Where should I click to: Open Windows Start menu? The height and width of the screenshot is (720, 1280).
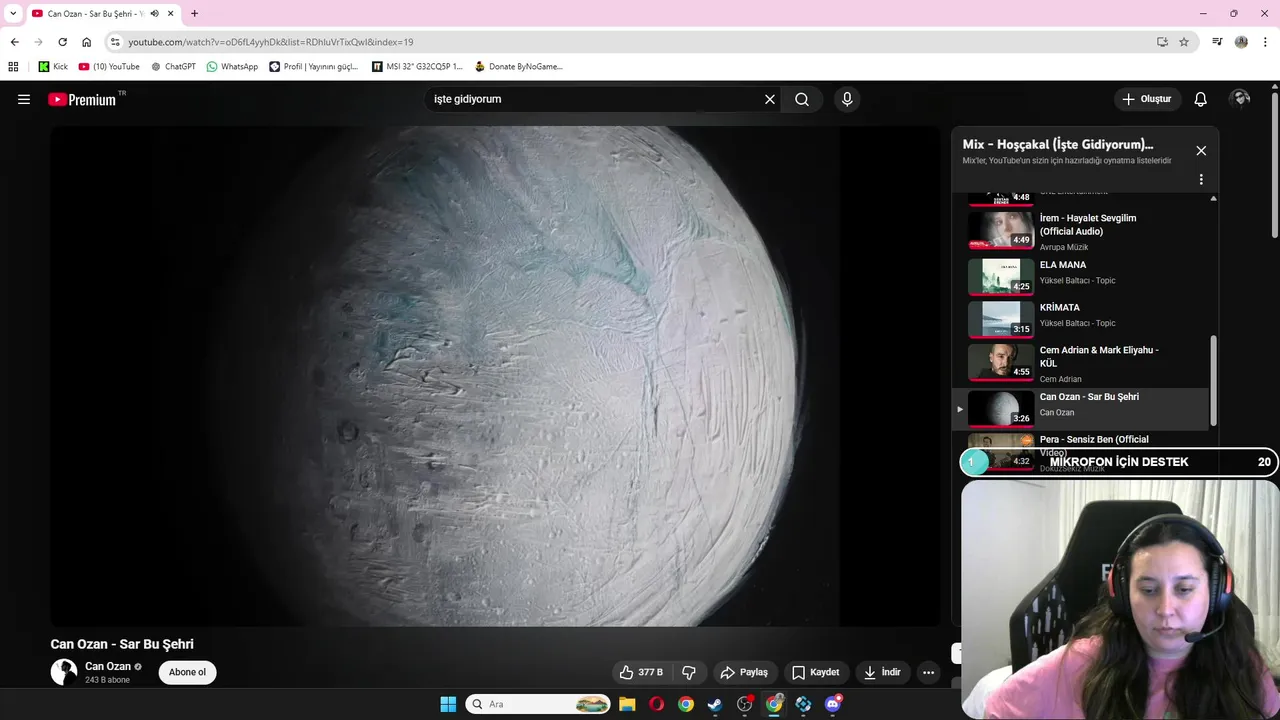point(448,704)
